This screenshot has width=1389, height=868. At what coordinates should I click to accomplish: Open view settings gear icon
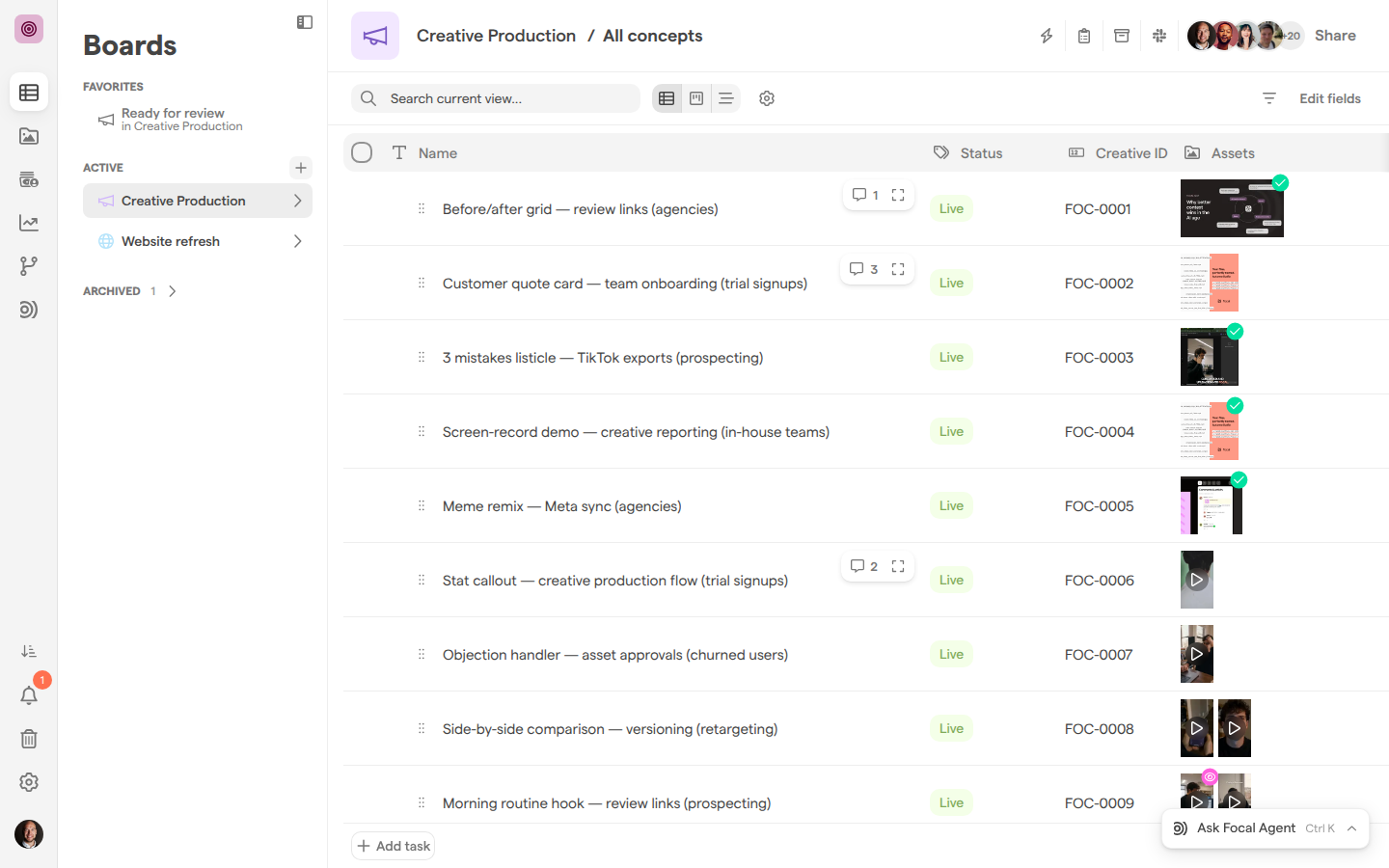coord(767,98)
